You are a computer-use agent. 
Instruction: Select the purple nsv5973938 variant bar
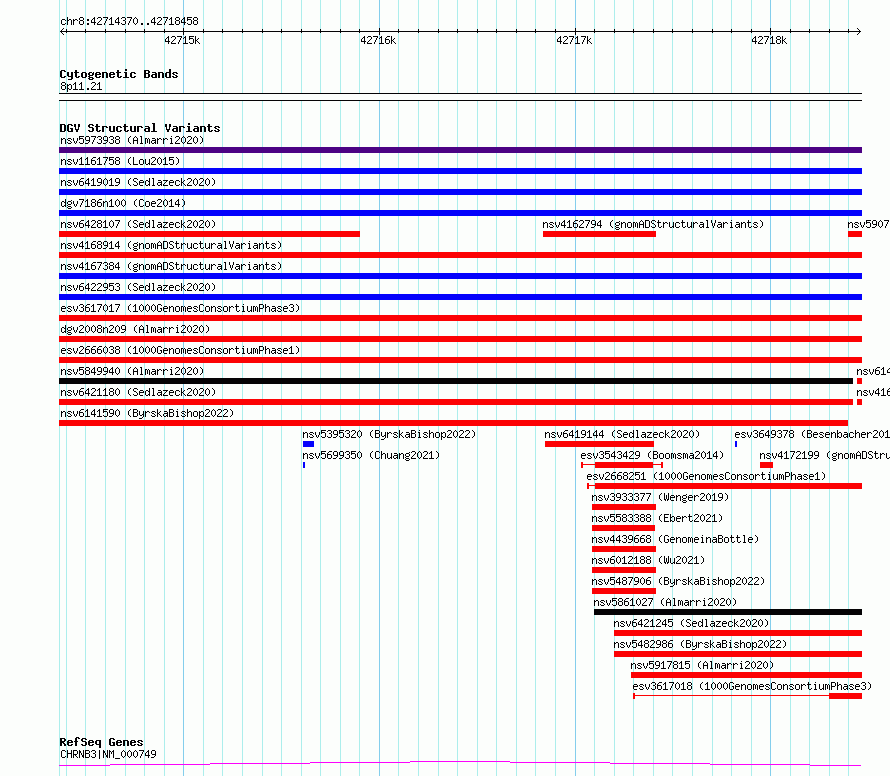460,150
